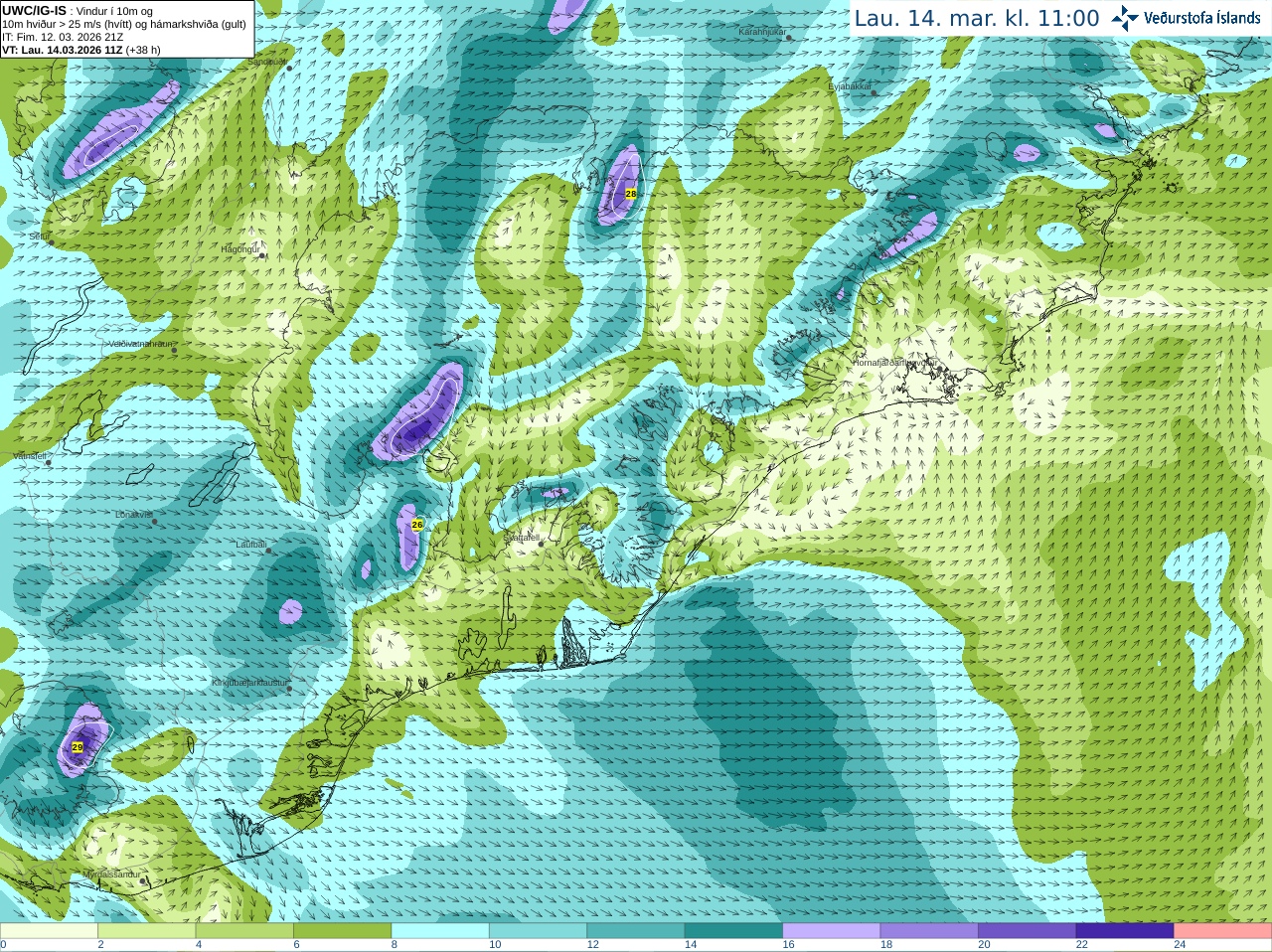1272x952 pixels.
Task: Click the Laufbali place label
Action: tap(250, 545)
